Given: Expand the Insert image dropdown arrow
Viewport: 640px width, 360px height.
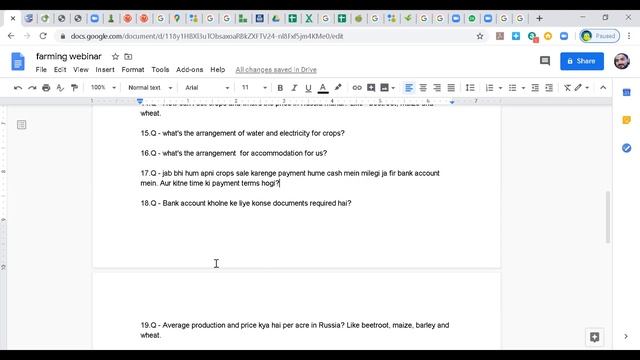Looking at the screenshot, I should [393, 88].
